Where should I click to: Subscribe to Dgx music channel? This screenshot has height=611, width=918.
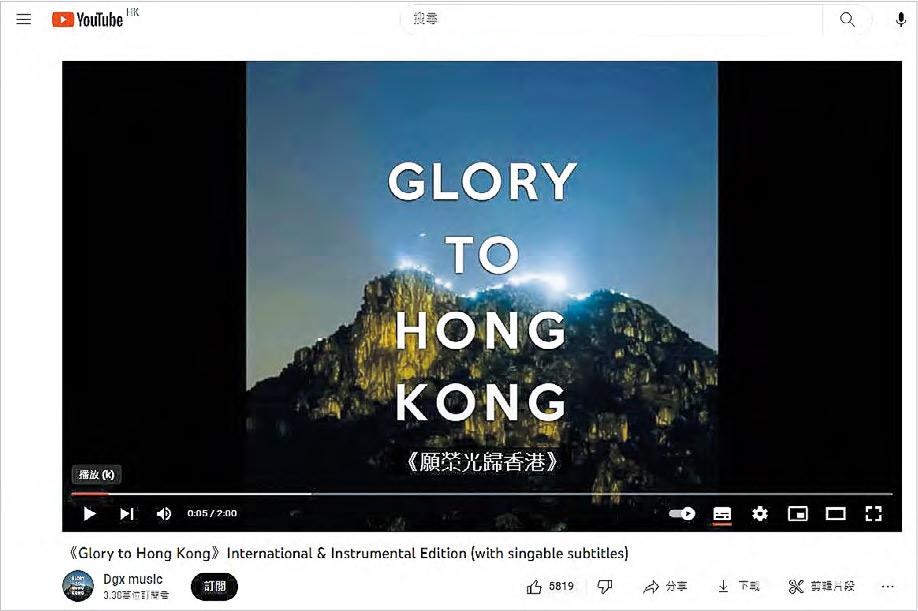pyautogui.click(x=214, y=586)
